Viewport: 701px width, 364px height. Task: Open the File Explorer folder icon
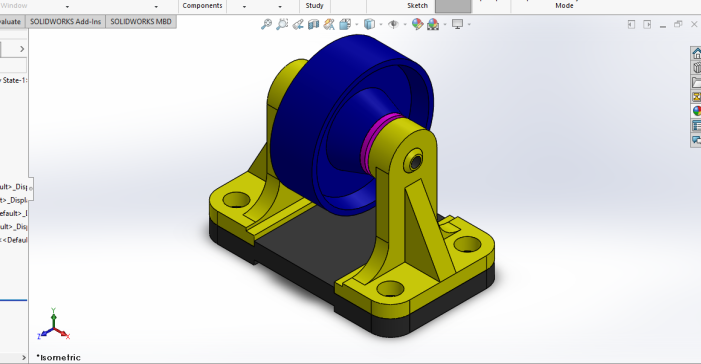697,82
